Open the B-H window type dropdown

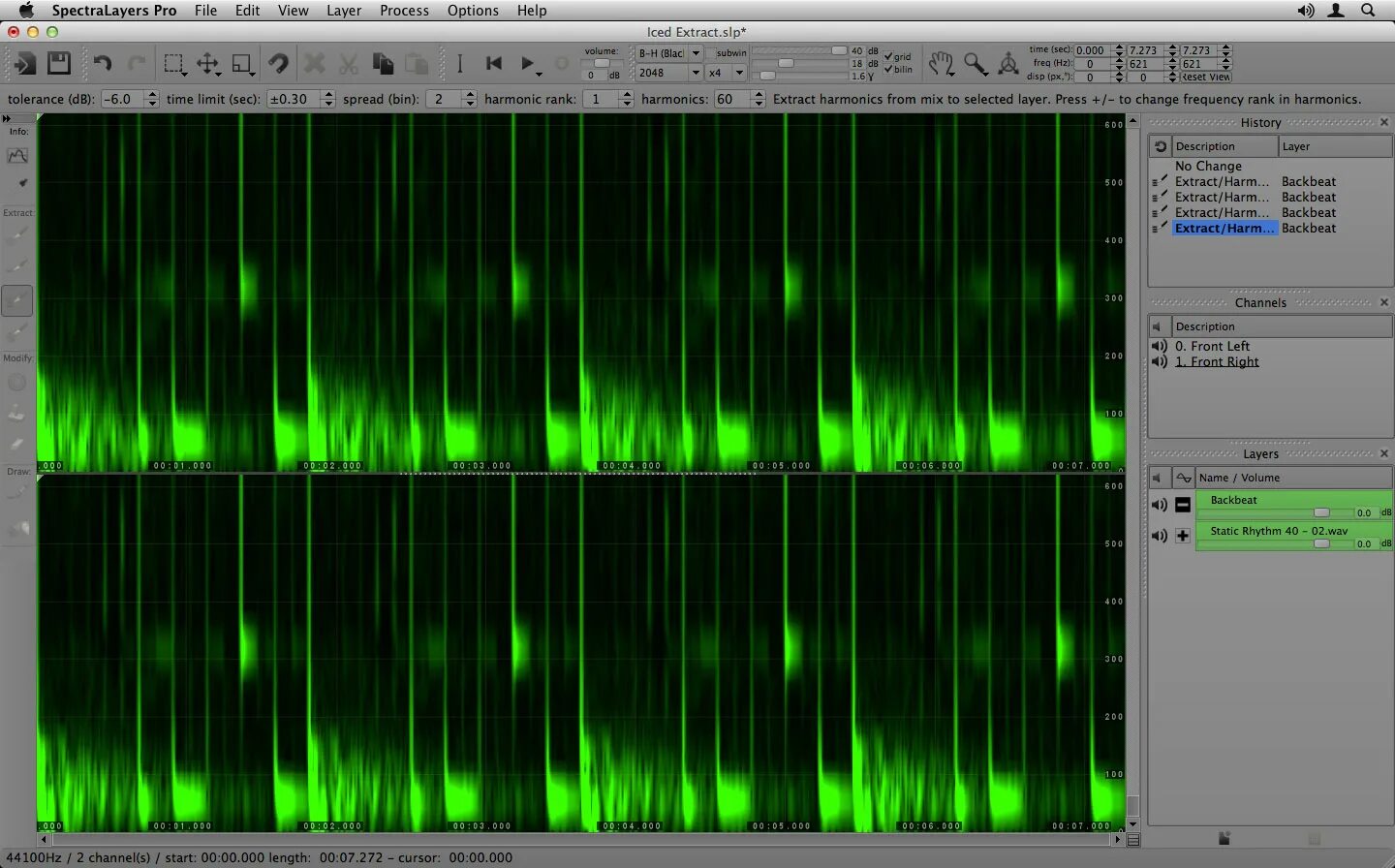point(668,53)
